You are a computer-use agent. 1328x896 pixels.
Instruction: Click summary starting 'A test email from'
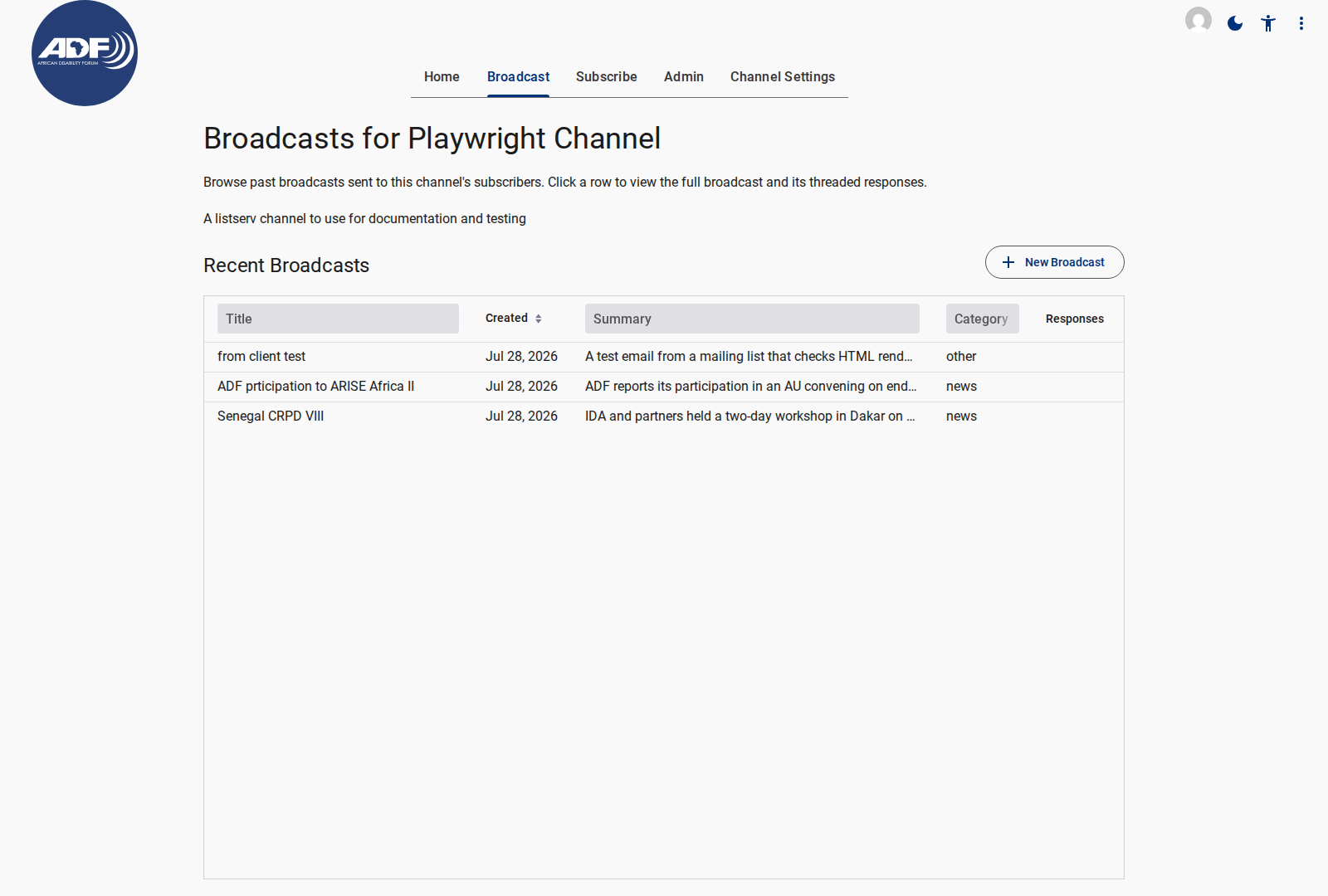pos(749,356)
